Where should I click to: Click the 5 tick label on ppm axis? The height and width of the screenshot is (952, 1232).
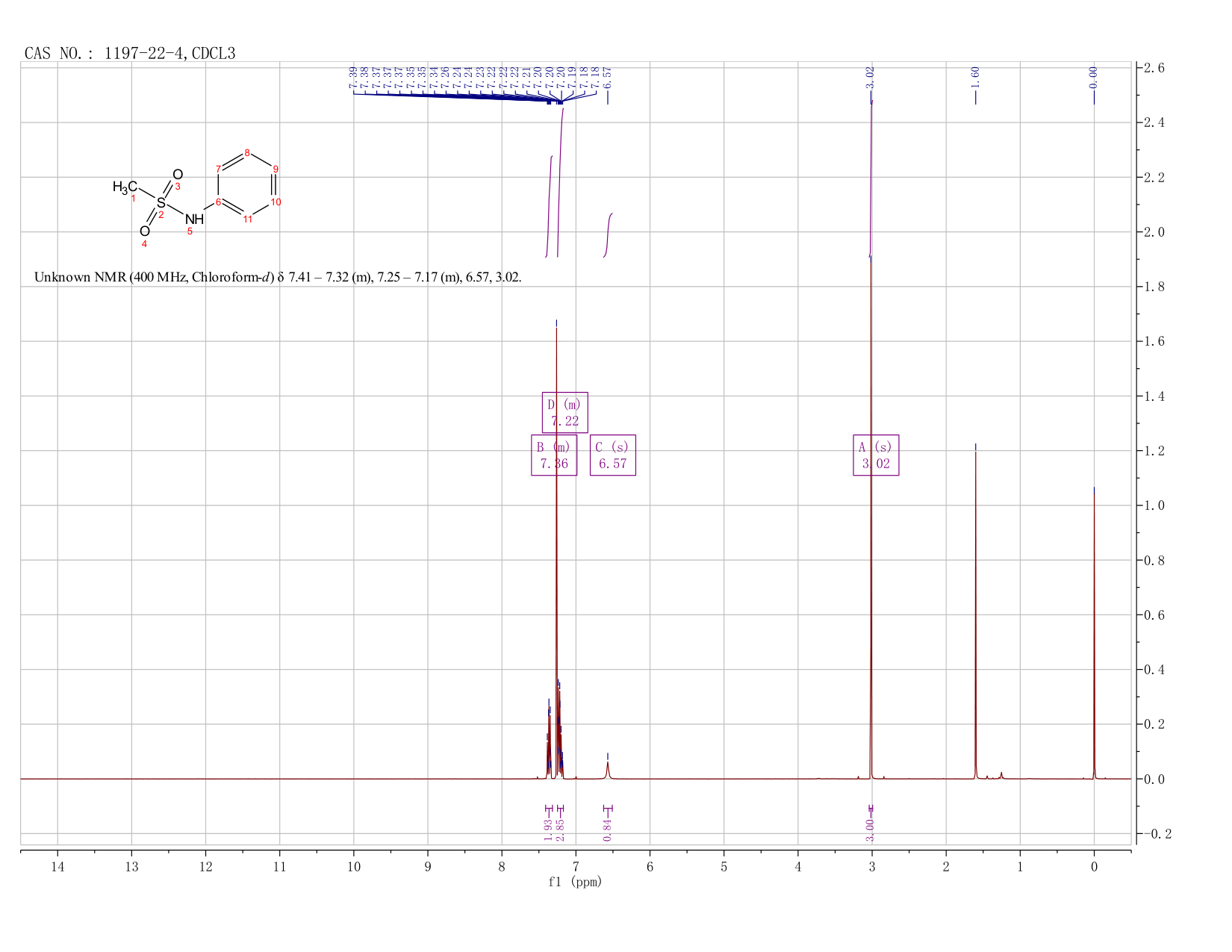[724, 867]
